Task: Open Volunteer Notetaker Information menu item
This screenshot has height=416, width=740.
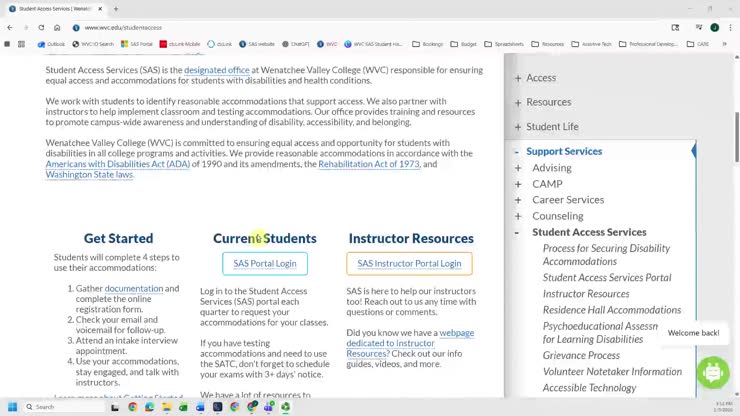Action: coord(612,372)
